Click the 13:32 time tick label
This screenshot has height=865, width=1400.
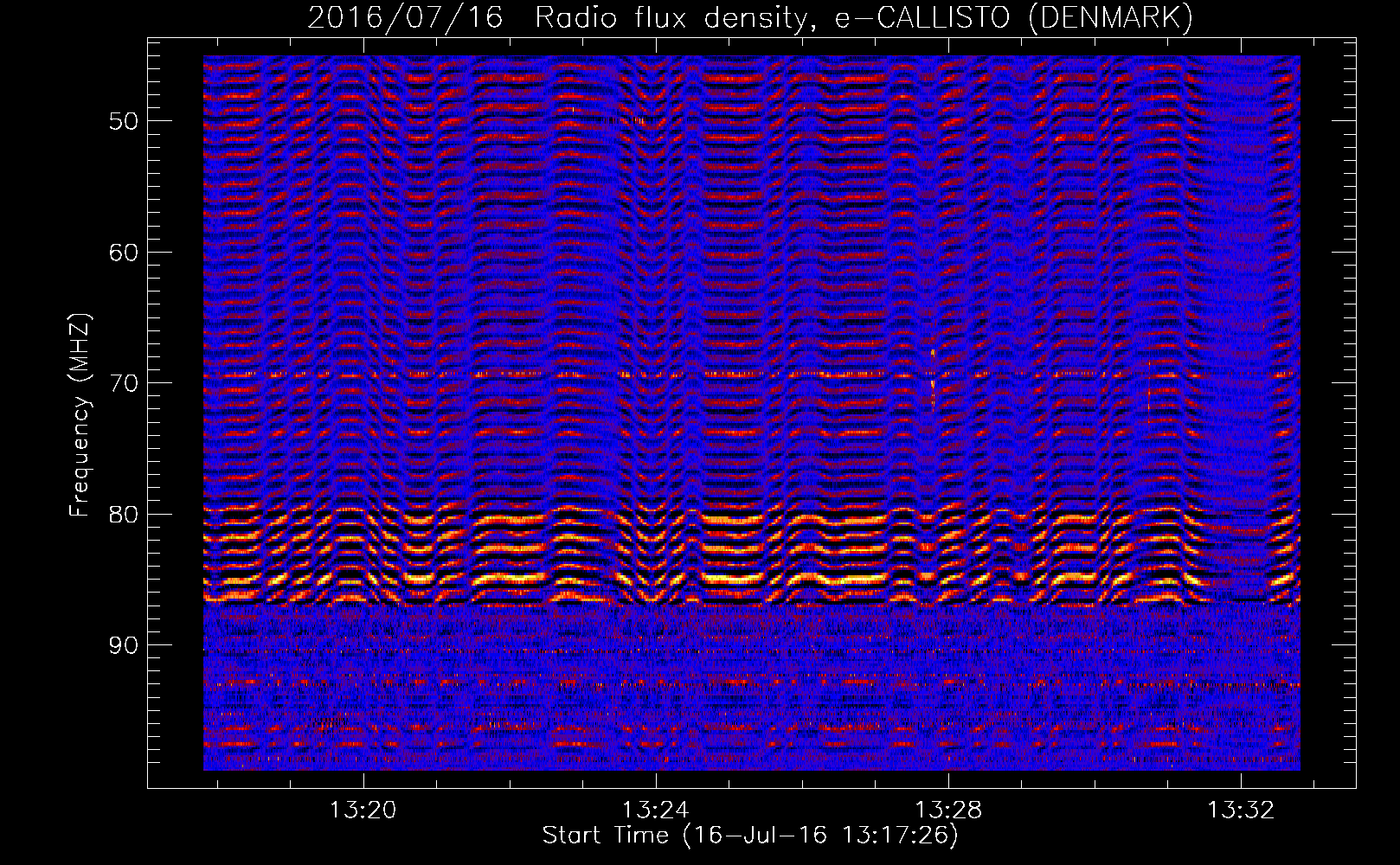point(1241,811)
